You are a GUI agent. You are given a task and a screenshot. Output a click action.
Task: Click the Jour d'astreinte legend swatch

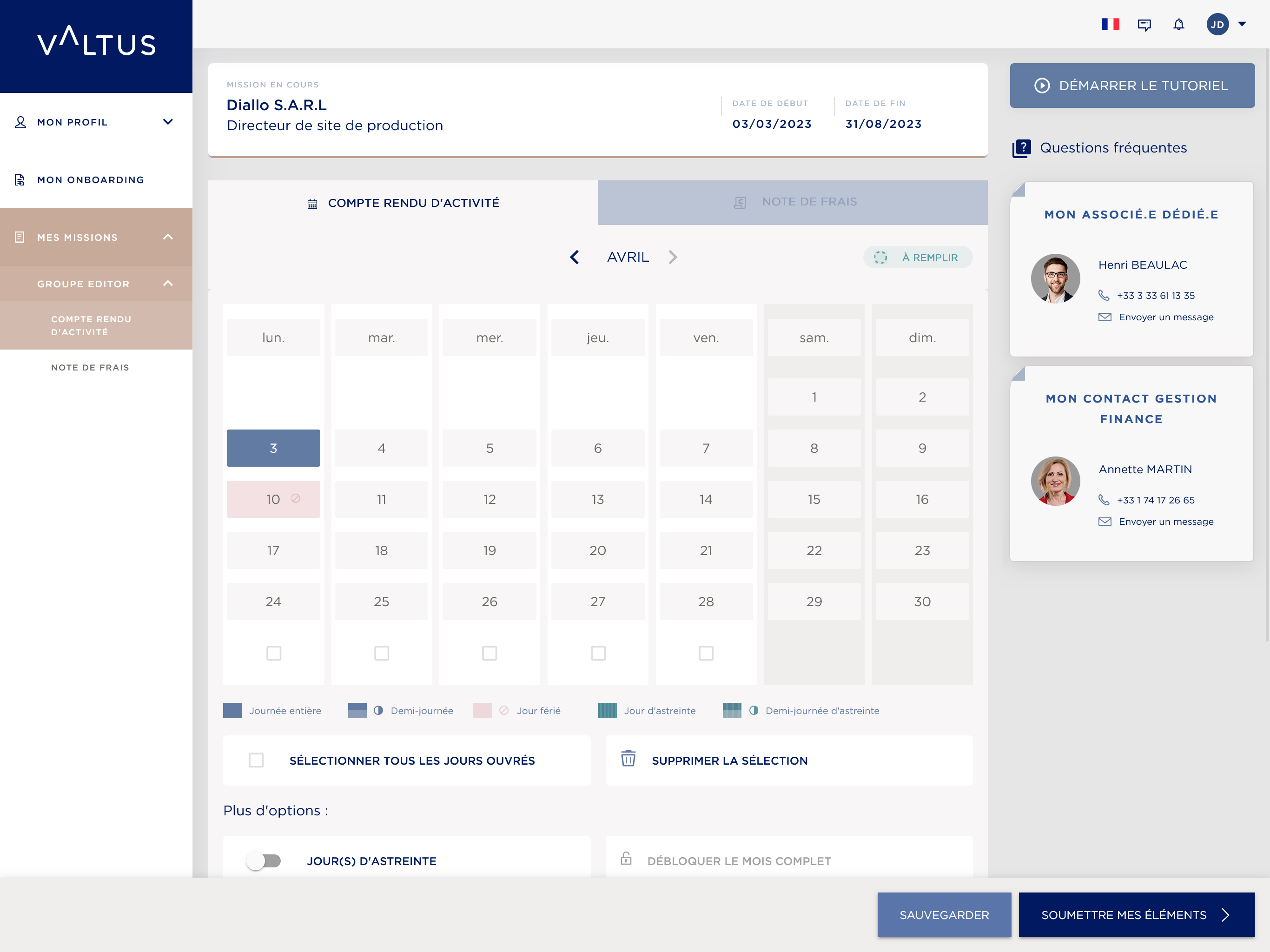tap(608, 710)
